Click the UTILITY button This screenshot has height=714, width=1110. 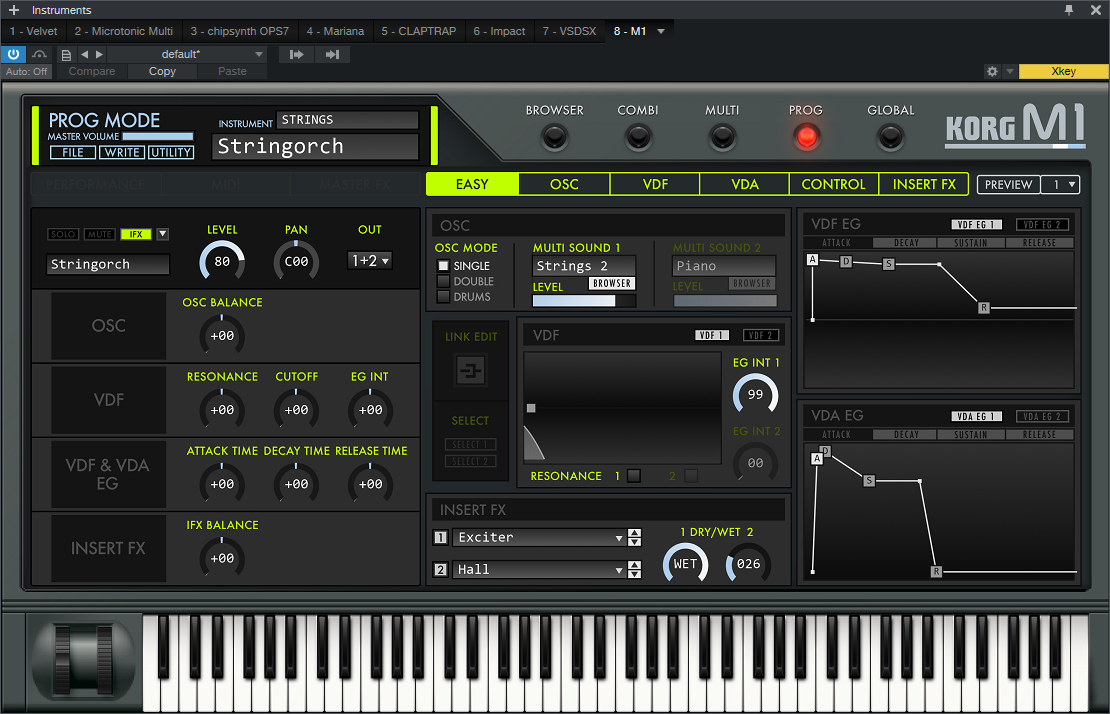[171, 152]
